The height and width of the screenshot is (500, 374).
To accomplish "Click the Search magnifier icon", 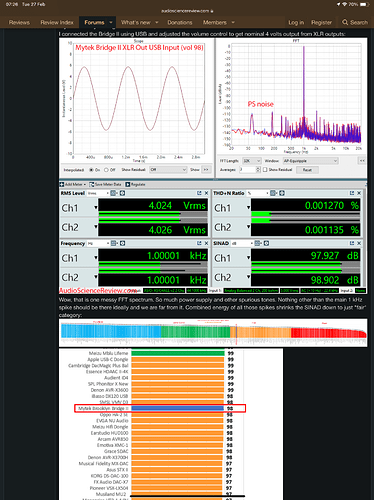I will pos(345,22).
